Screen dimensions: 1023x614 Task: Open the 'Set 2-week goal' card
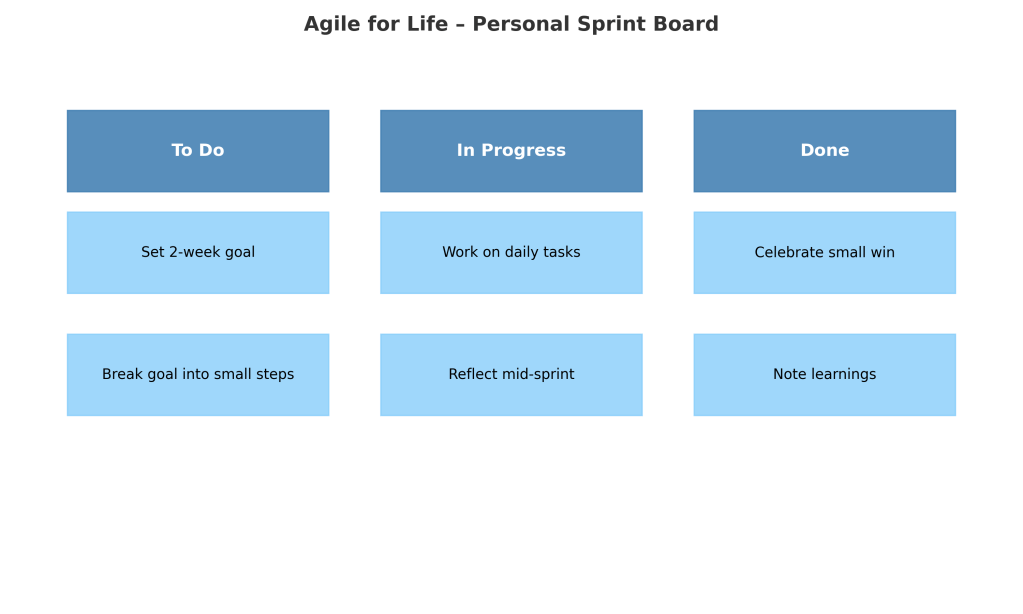tap(197, 253)
